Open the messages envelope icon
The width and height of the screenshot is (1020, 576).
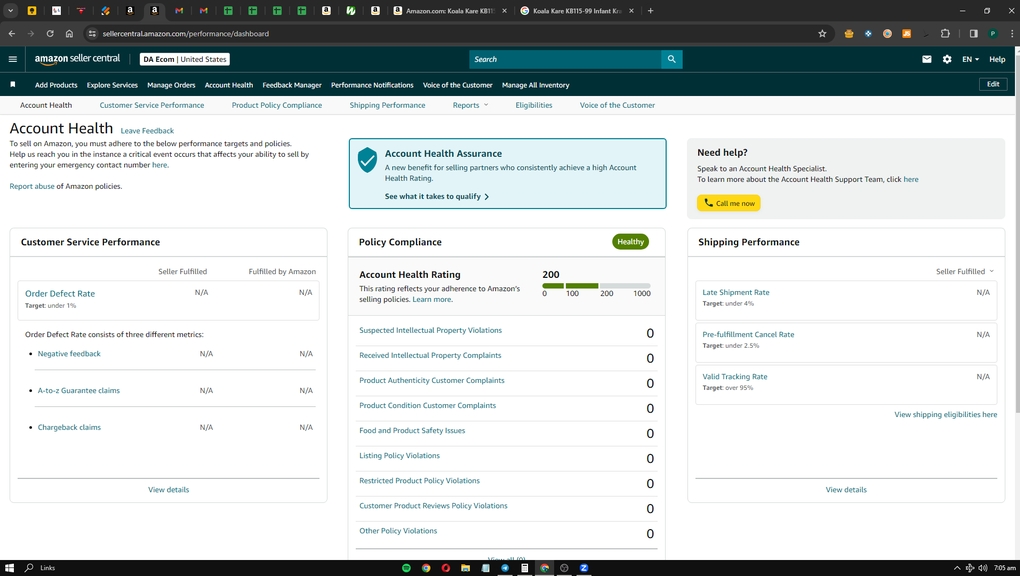926,59
